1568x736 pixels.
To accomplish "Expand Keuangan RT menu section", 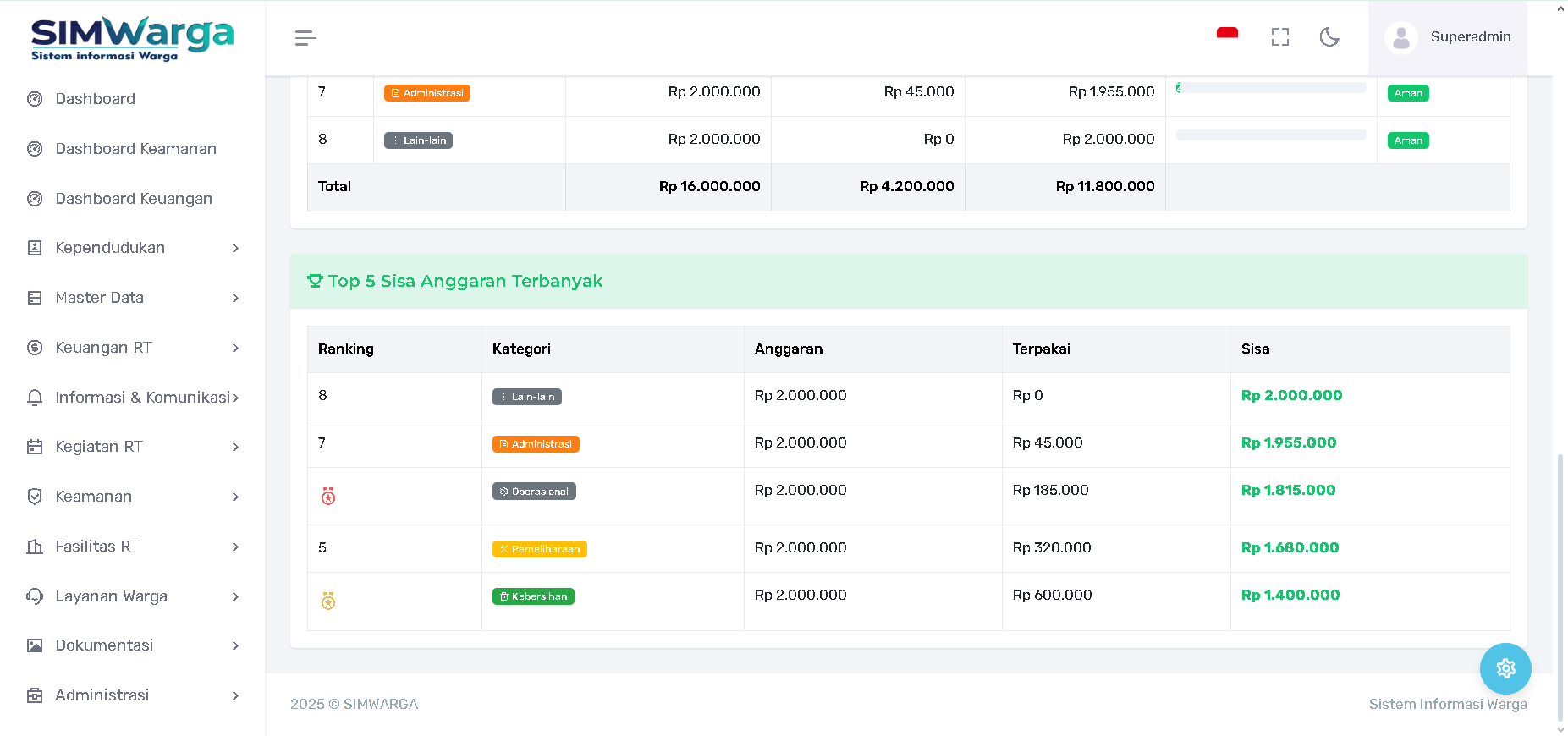I will coord(133,348).
